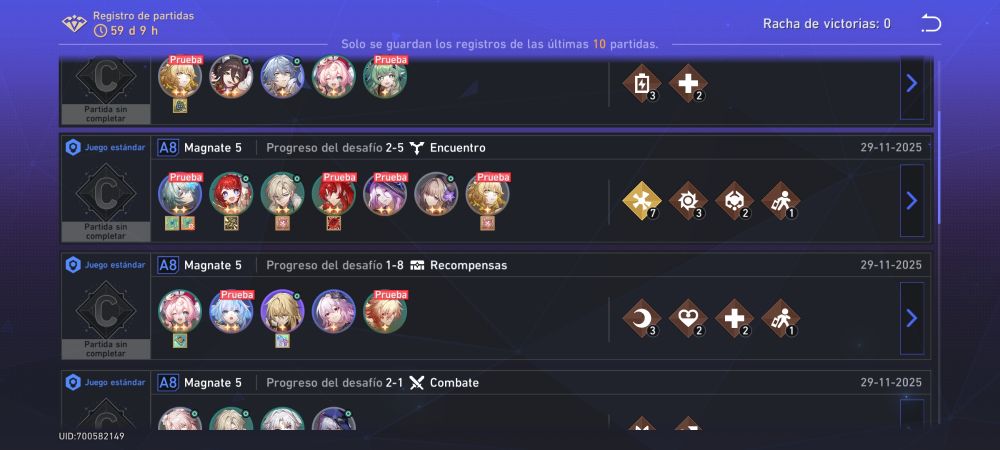This screenshot has width=1000, height=450.
Task: Select the golden bond icon with 7
Action: pyautogui.click(x=642, y=201)
